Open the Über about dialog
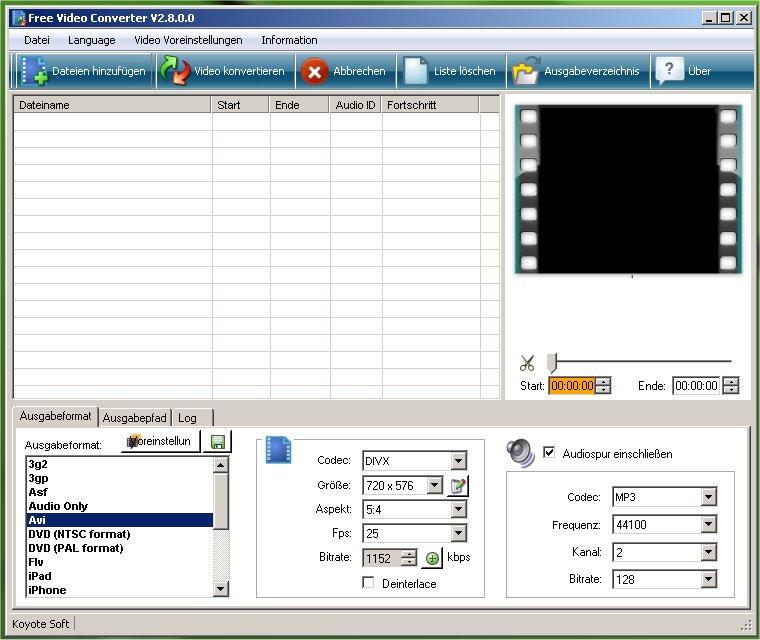 pos(668,71)
